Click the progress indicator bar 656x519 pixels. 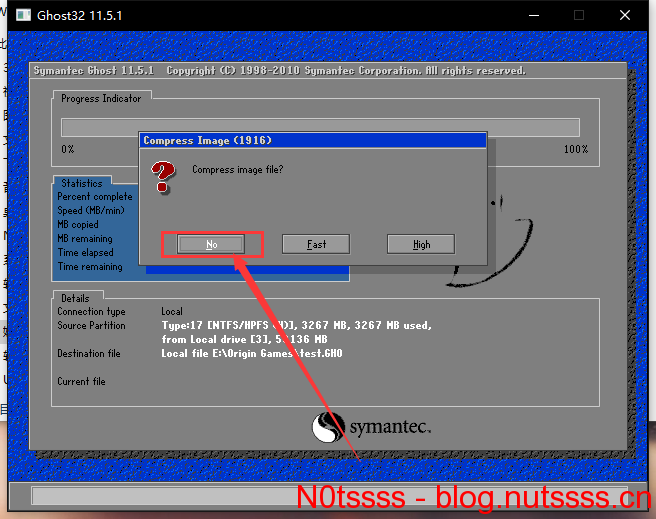click(320, 128)
